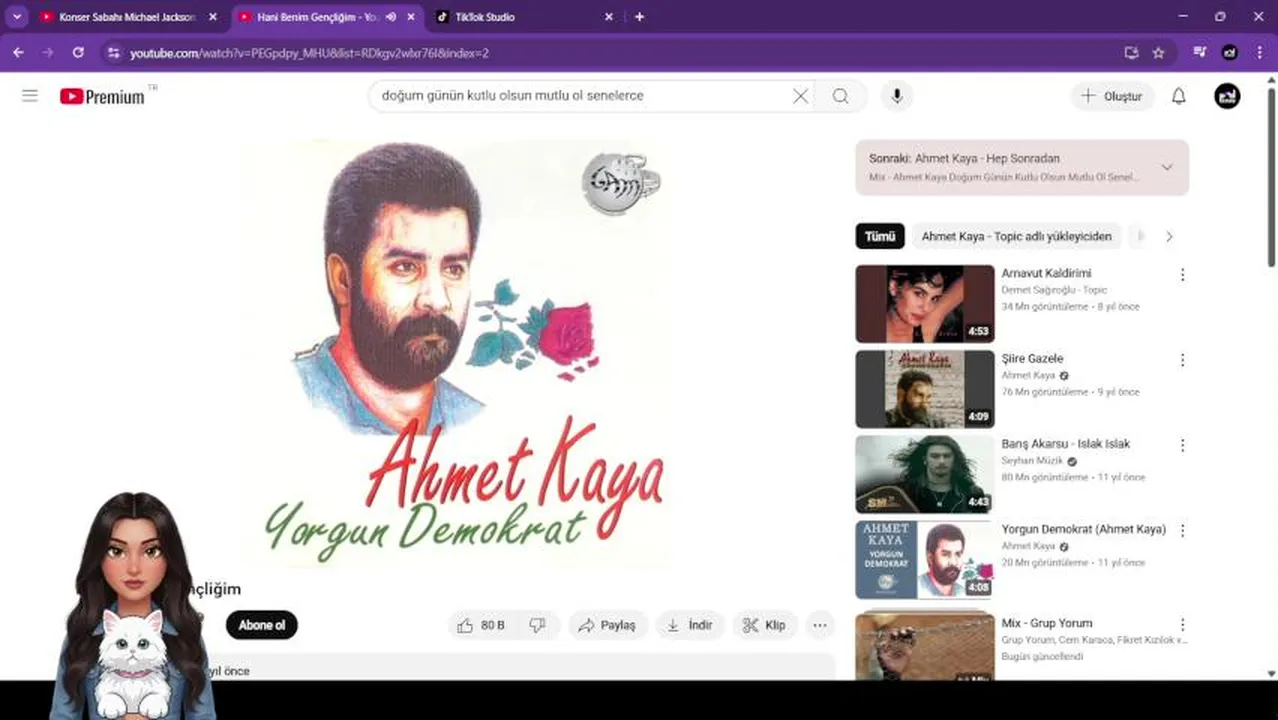Clear the search box text

pyautogui.click(x=800, y=96)
